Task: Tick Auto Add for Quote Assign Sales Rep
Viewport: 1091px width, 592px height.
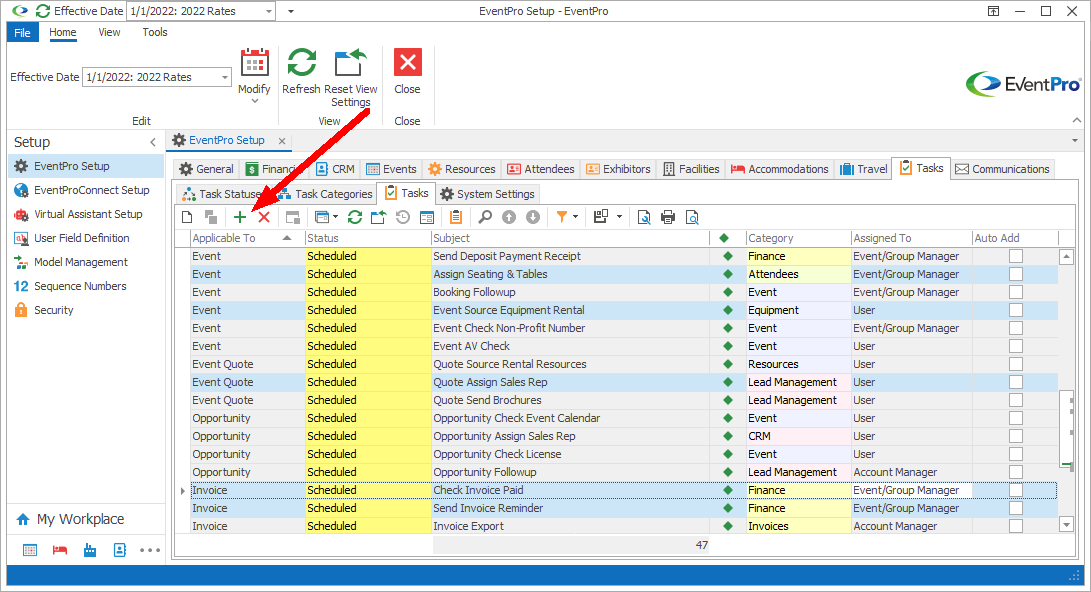Action: tap(1016, 382)
